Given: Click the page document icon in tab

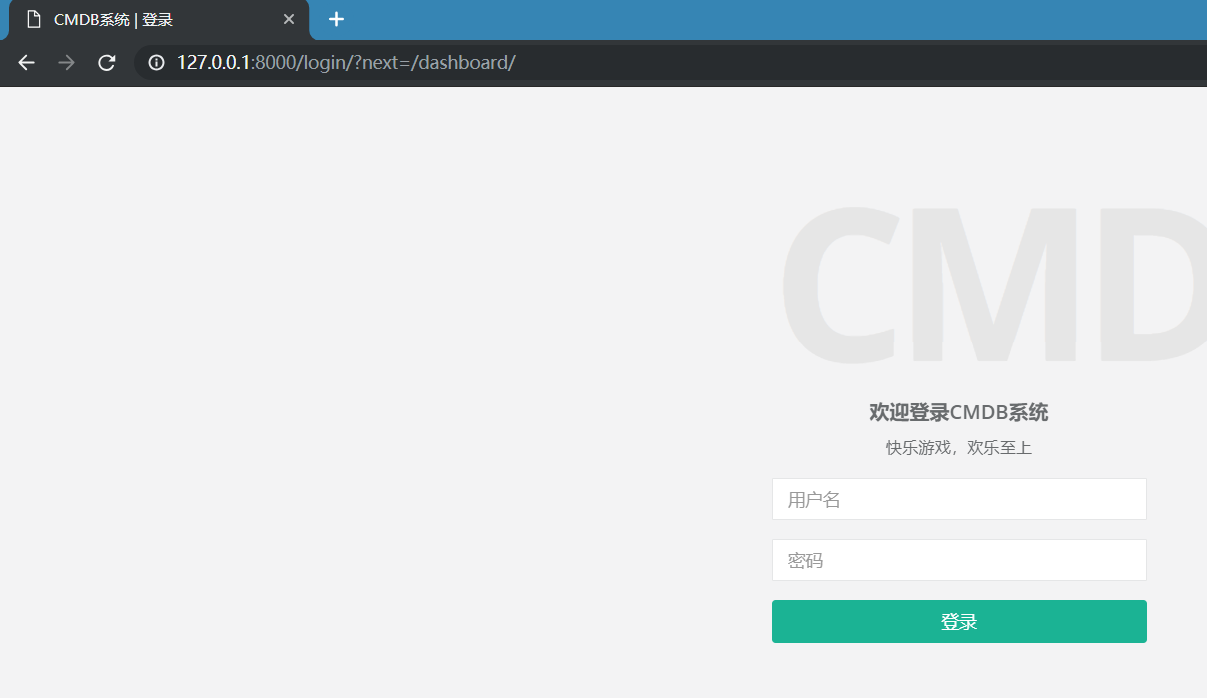Looking at the screenshot, I should [34, 20].
